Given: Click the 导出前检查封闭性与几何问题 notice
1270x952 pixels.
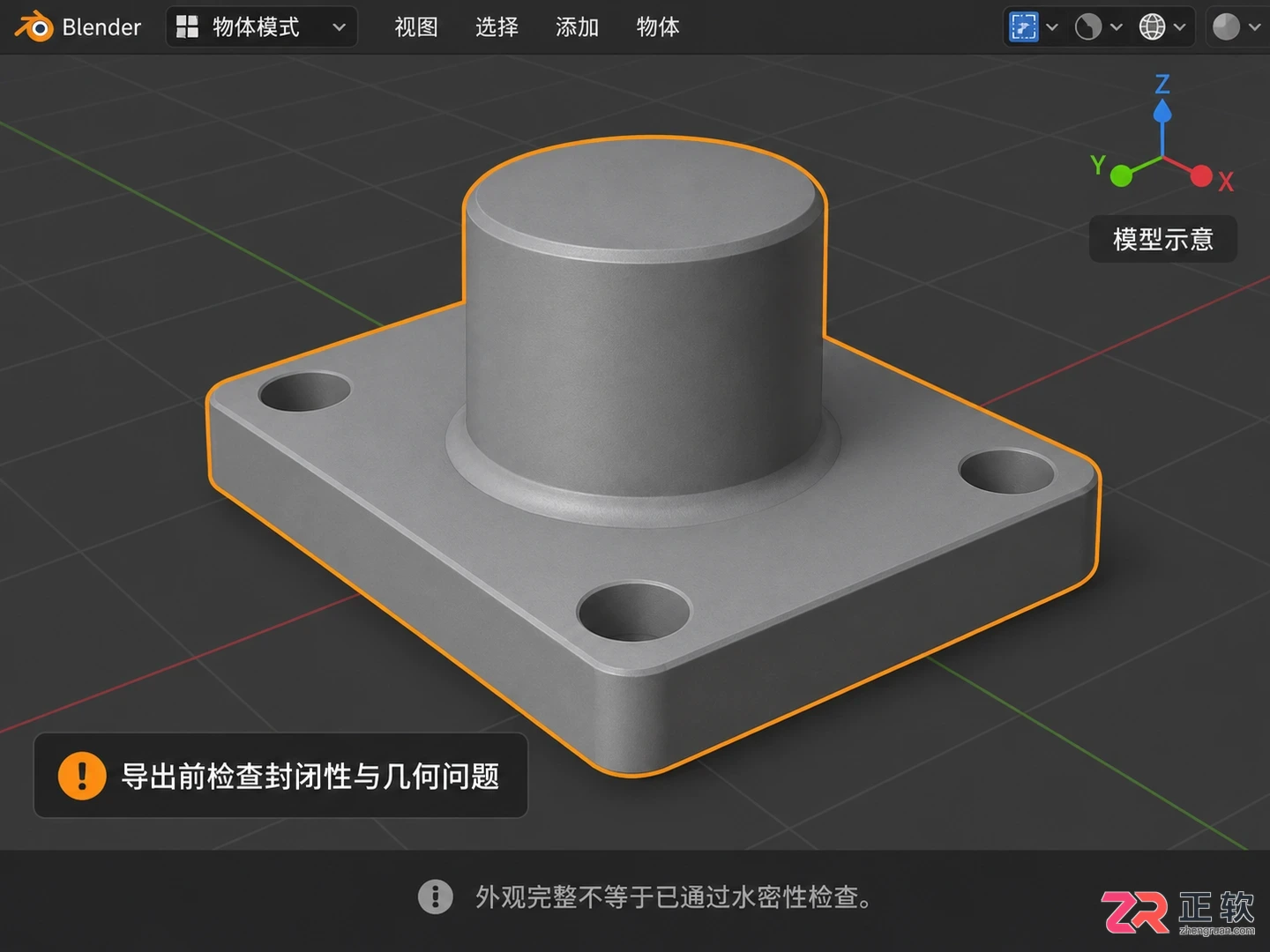Looking at the screenshot, I should [x=280, y=776].
